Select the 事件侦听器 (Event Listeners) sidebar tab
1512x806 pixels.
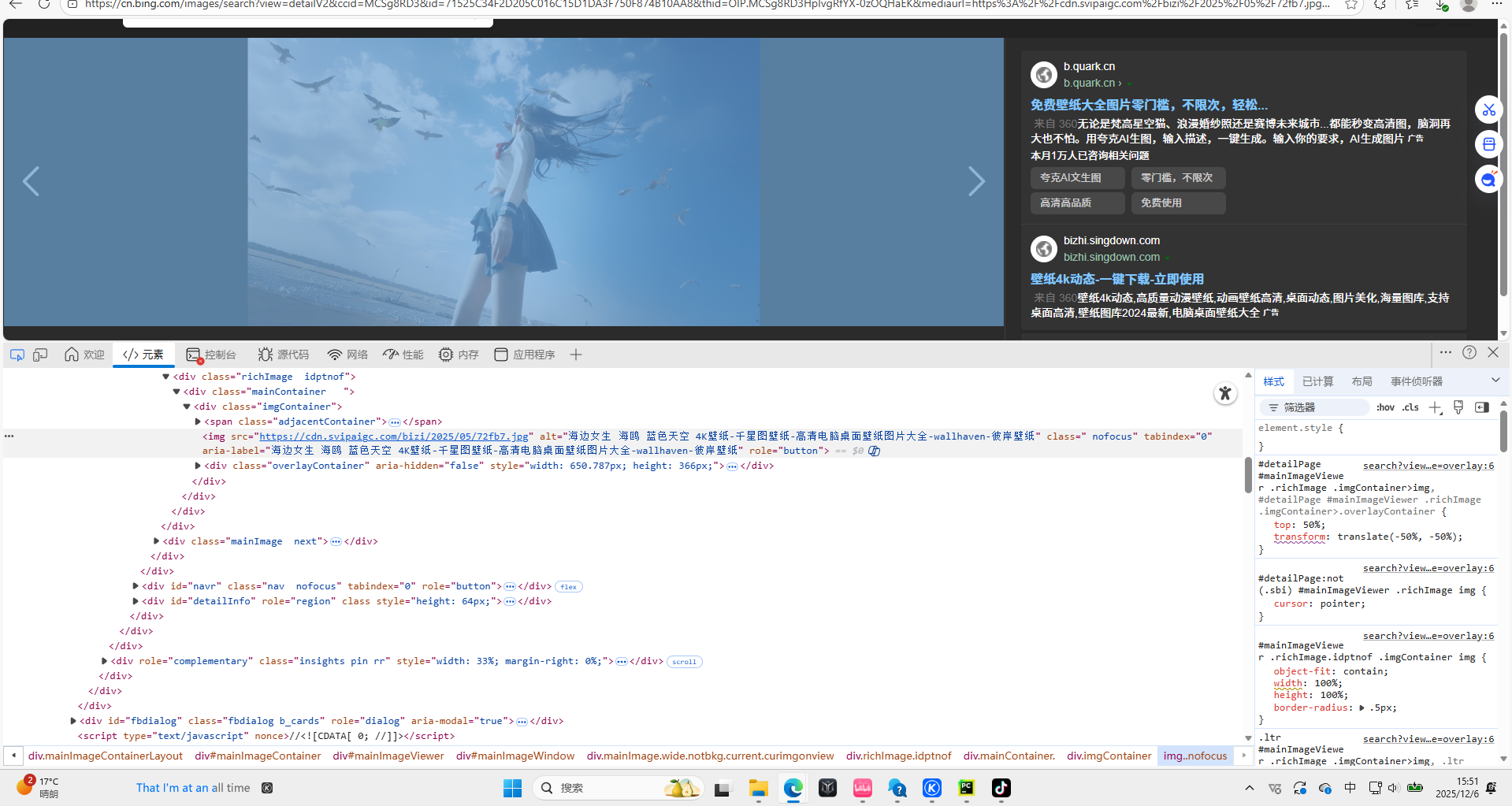(1417, 381)
